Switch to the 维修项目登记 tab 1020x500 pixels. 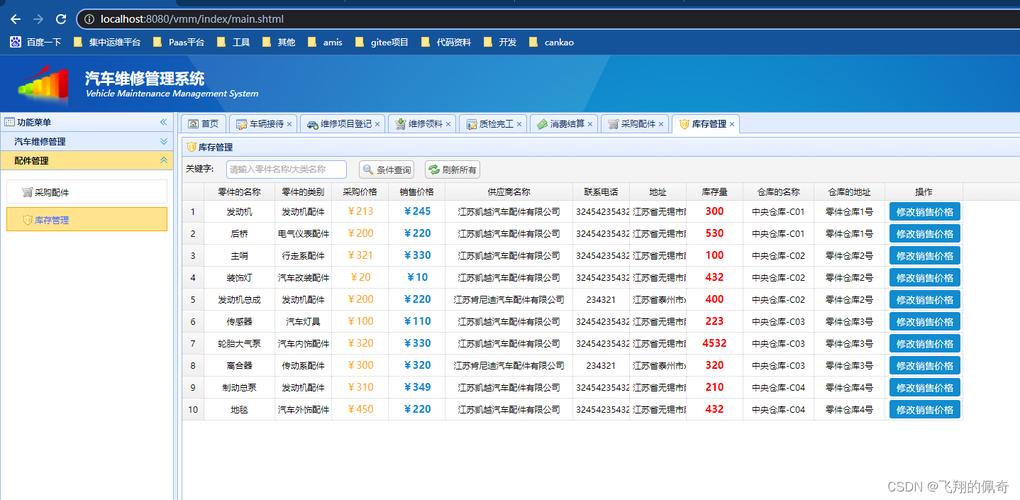pyautogui.click(x=342, y=124)
